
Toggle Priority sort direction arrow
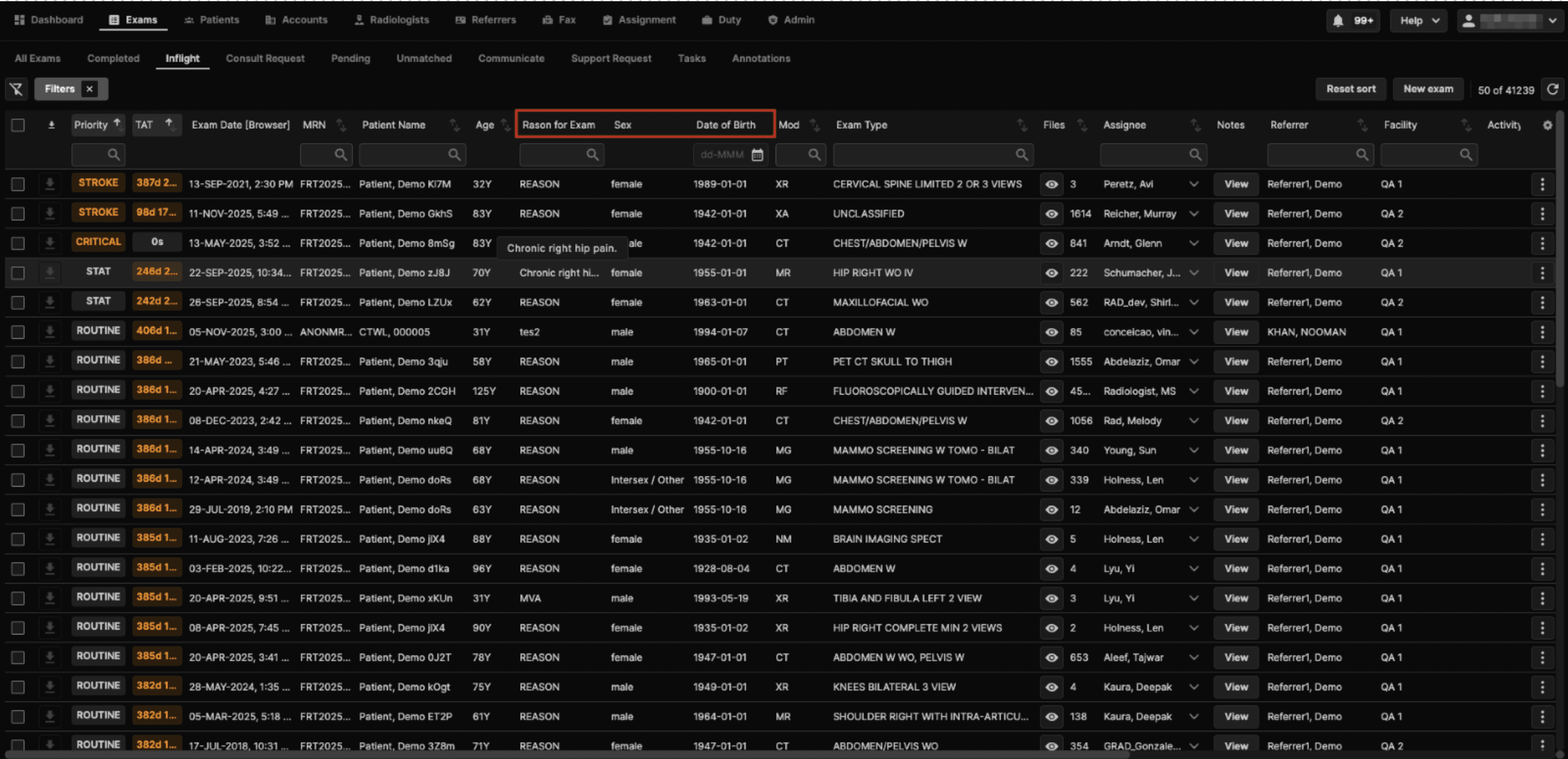[117, 123]
